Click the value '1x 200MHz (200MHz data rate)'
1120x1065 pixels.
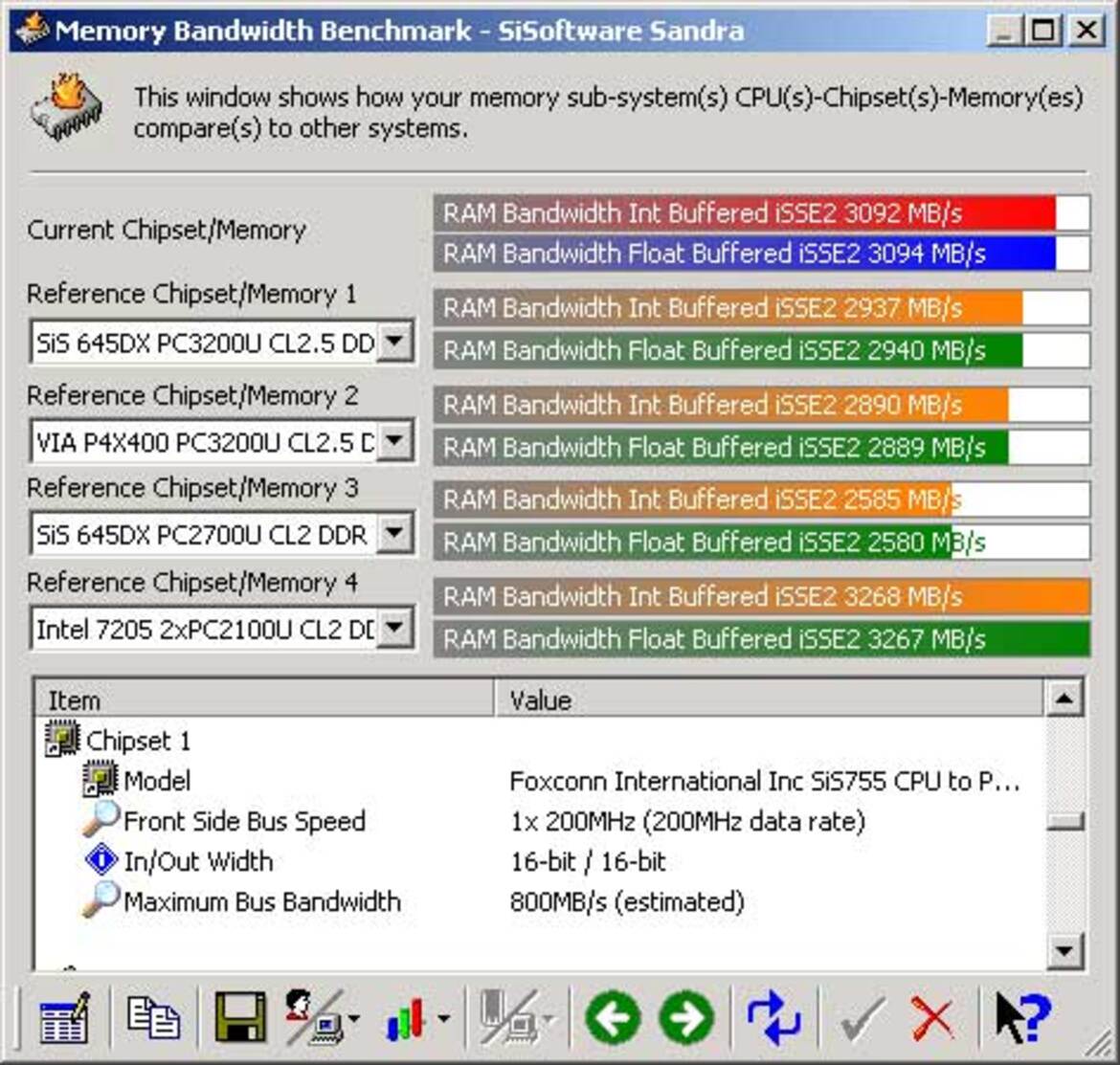[687, 822]
